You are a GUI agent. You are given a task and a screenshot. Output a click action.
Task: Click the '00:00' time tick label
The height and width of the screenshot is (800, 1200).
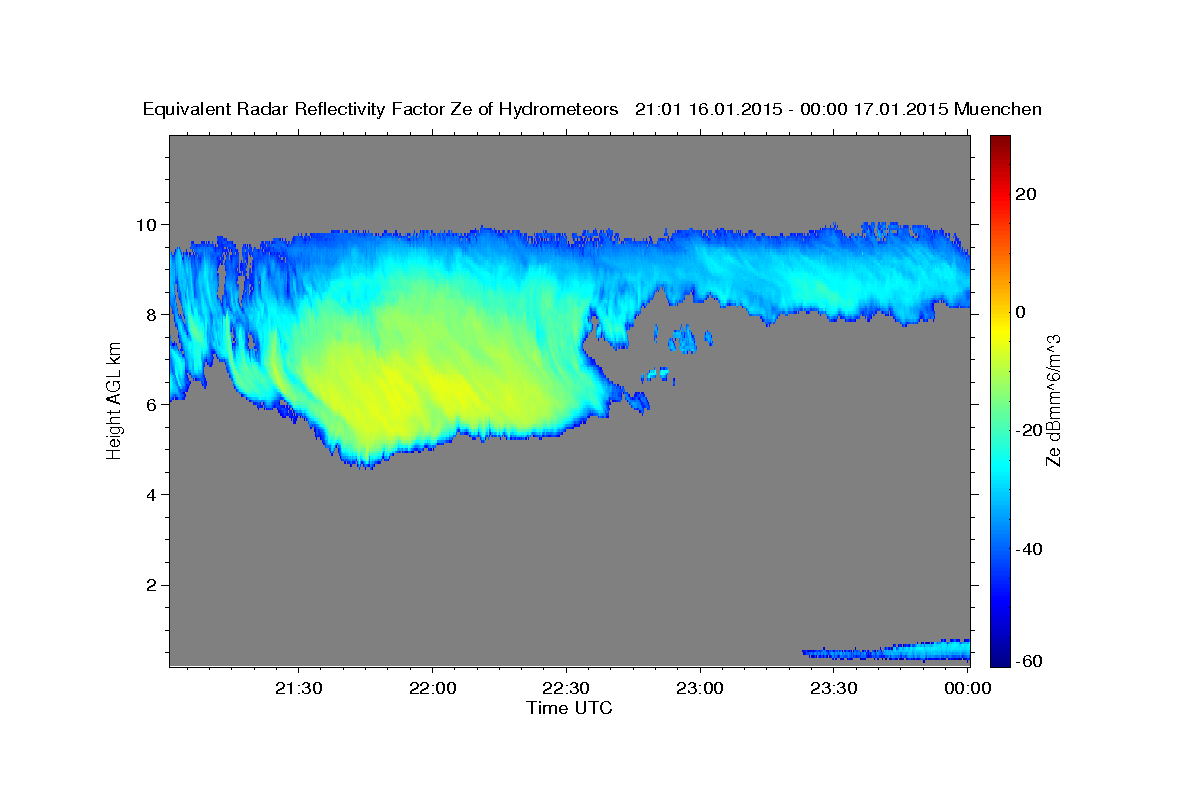tap(968, 688)
